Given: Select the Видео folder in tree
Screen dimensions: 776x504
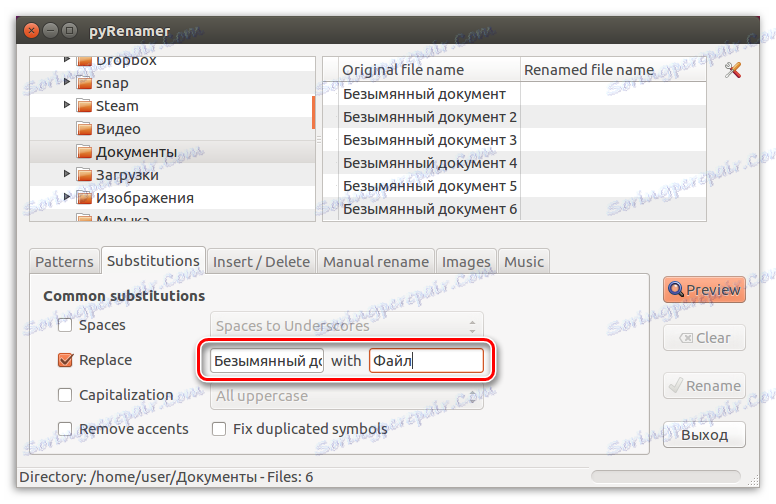Looking at the screenshot, I should click(171, 129).
